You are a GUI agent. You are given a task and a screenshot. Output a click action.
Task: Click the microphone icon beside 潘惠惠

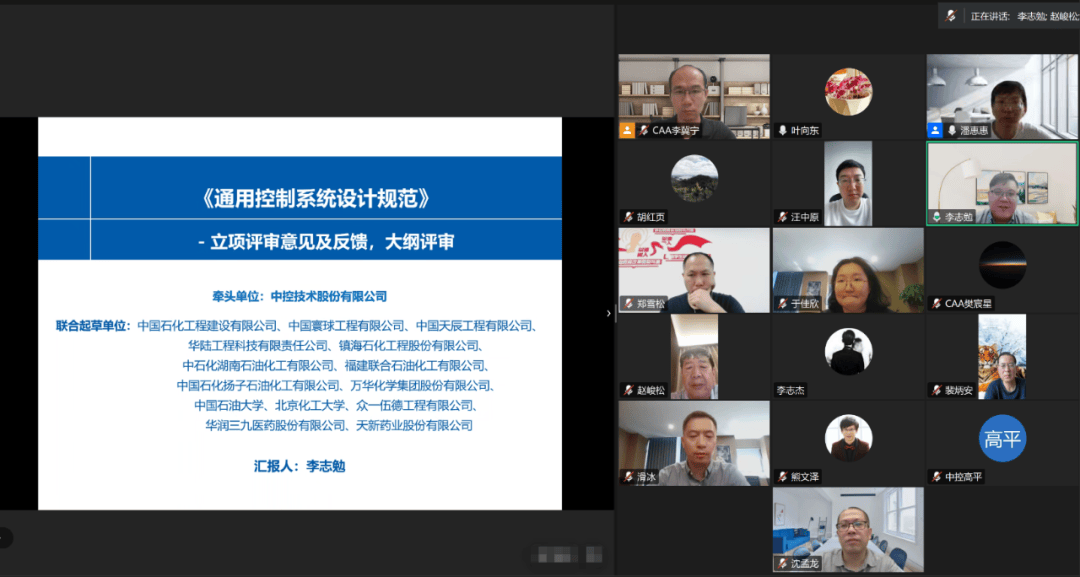(952, 130)
